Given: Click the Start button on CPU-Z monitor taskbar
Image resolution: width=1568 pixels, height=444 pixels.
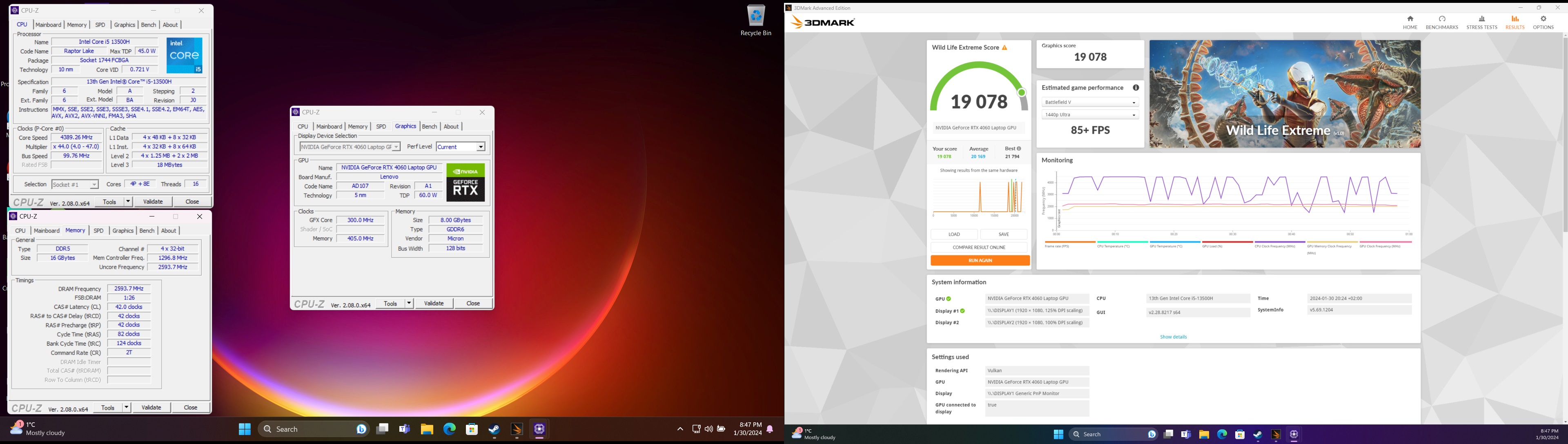Looking at the screenshot, I should [245, 429].
